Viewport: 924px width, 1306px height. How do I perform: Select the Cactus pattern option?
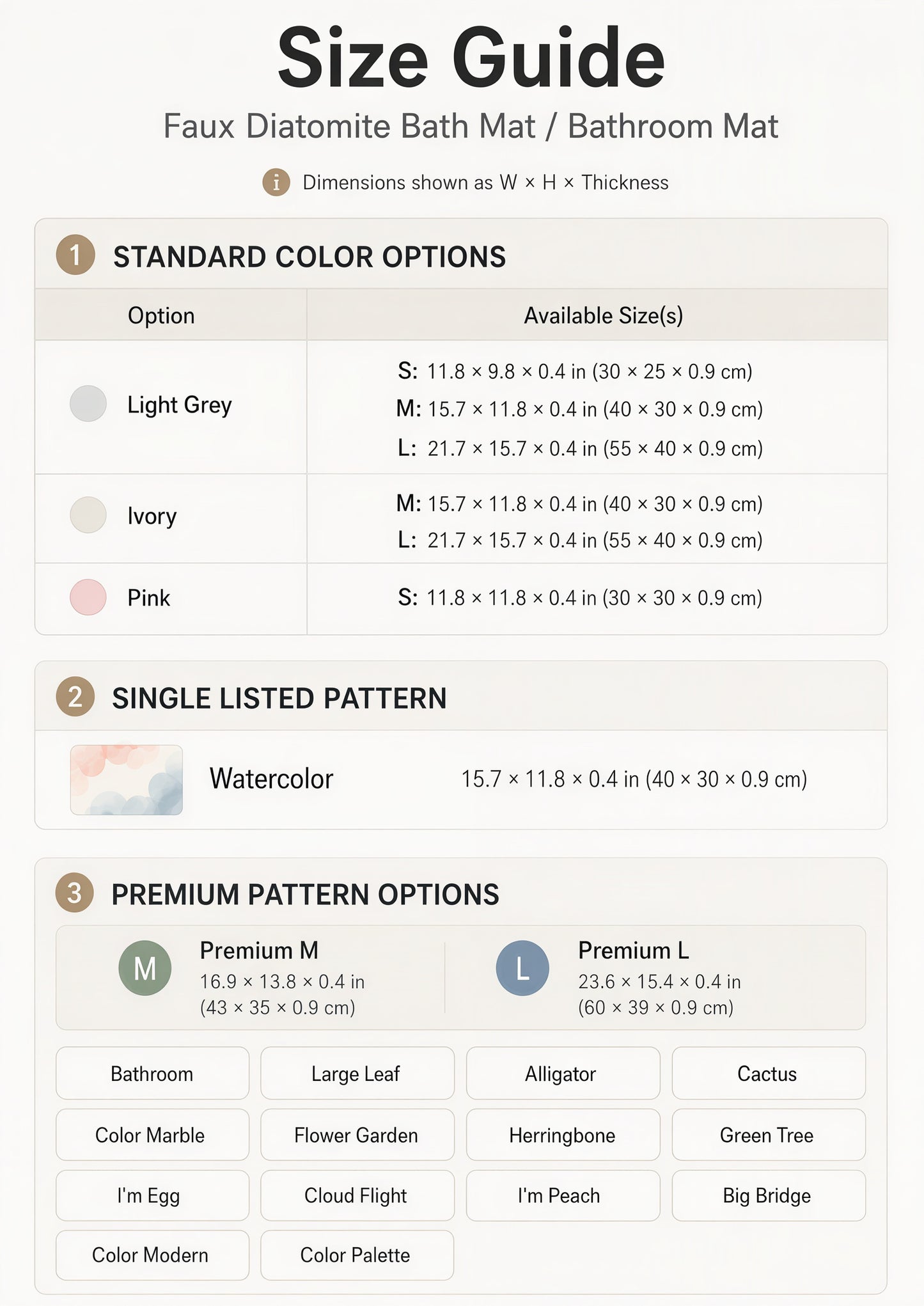click(769, 1073)
